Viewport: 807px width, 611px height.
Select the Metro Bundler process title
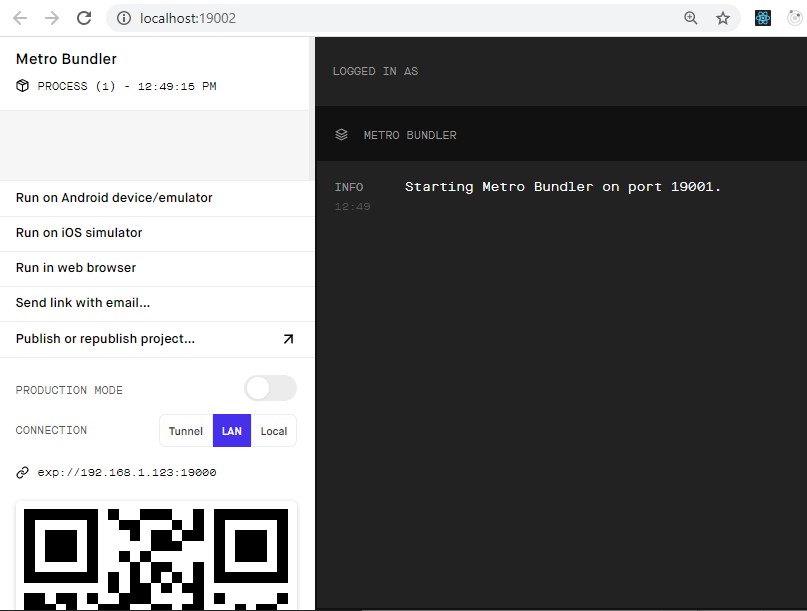tap(66, 59)
